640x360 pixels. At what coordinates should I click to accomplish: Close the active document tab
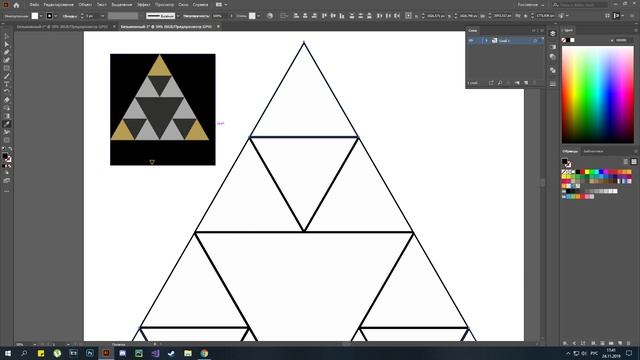218,27
